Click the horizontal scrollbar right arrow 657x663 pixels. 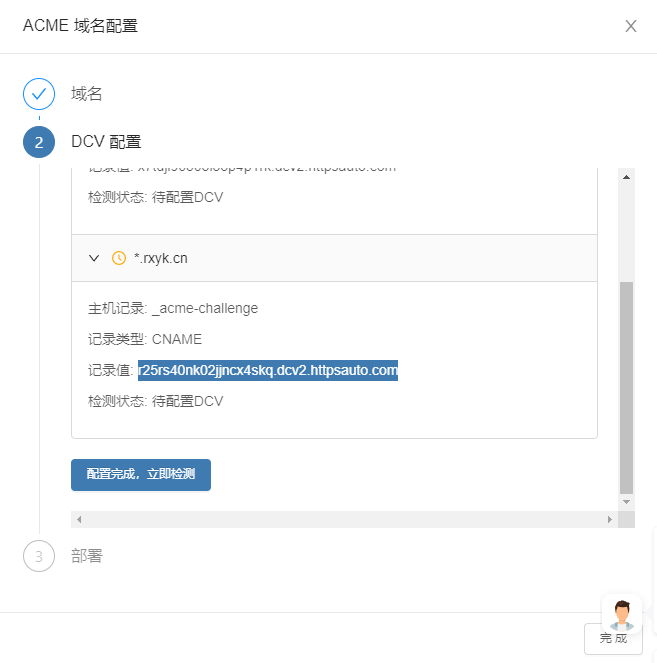coord(610,519)
